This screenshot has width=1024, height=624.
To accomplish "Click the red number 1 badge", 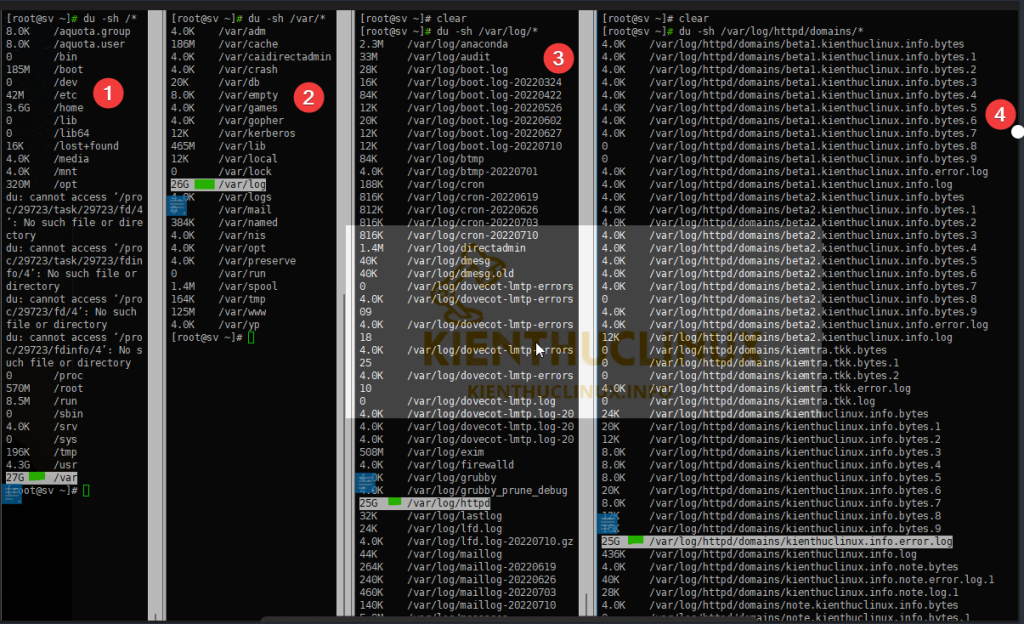I will click(x=107, y=94).
